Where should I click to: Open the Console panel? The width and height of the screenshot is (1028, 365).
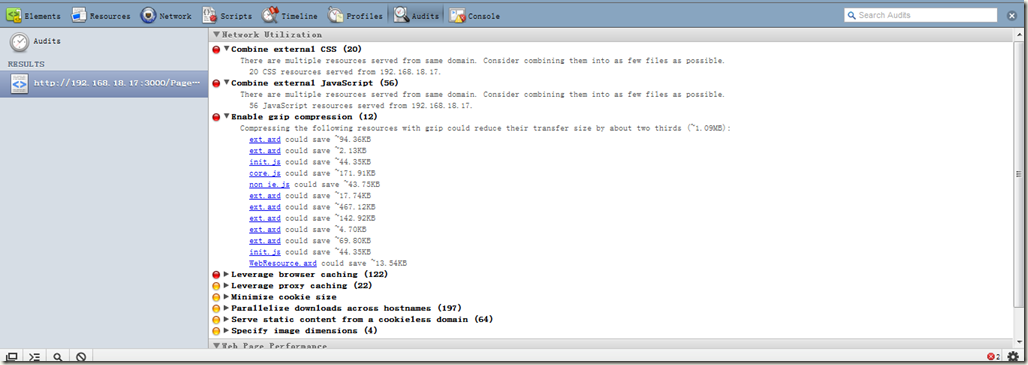[475, 16]
